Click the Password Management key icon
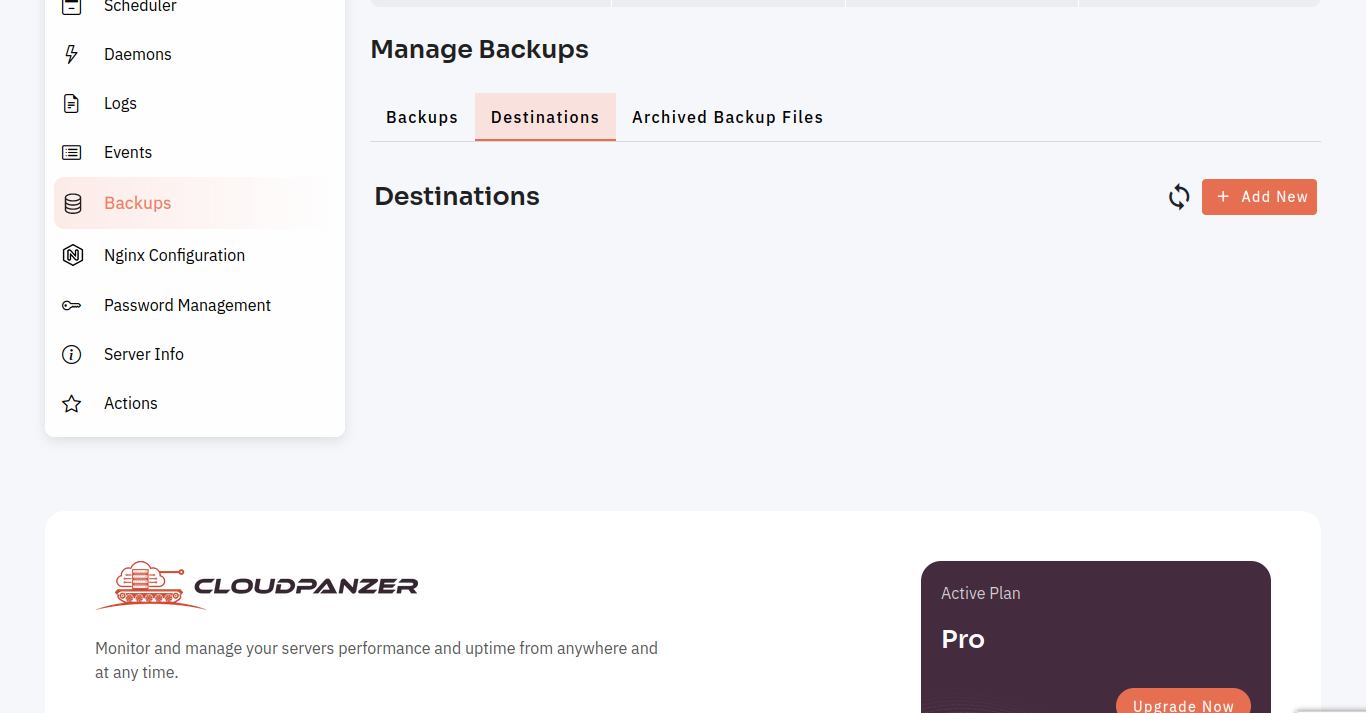The width and height of the screenshot is (1366, 713). (72, 305)
